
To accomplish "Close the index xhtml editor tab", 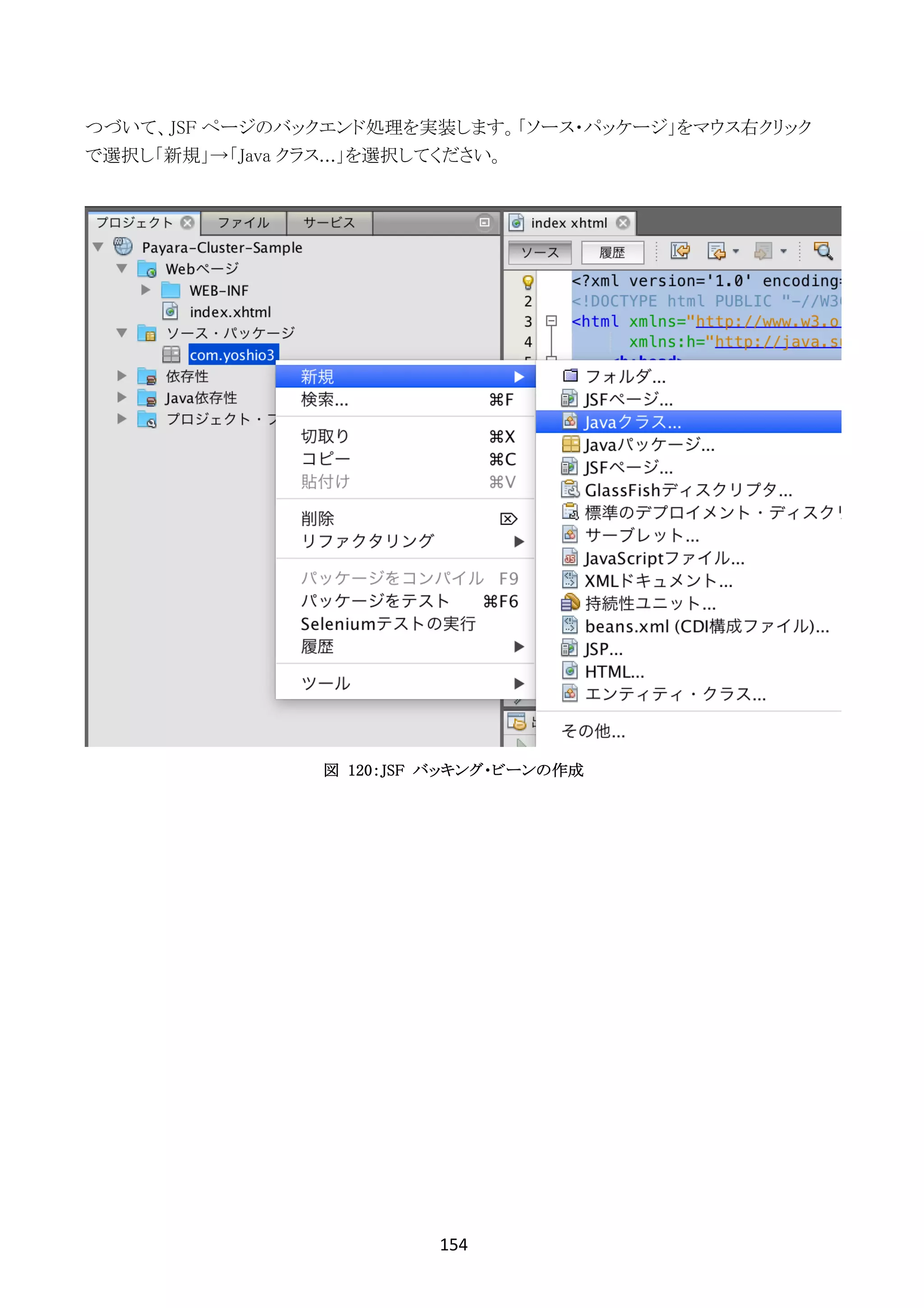I will (x=624, y=223).
